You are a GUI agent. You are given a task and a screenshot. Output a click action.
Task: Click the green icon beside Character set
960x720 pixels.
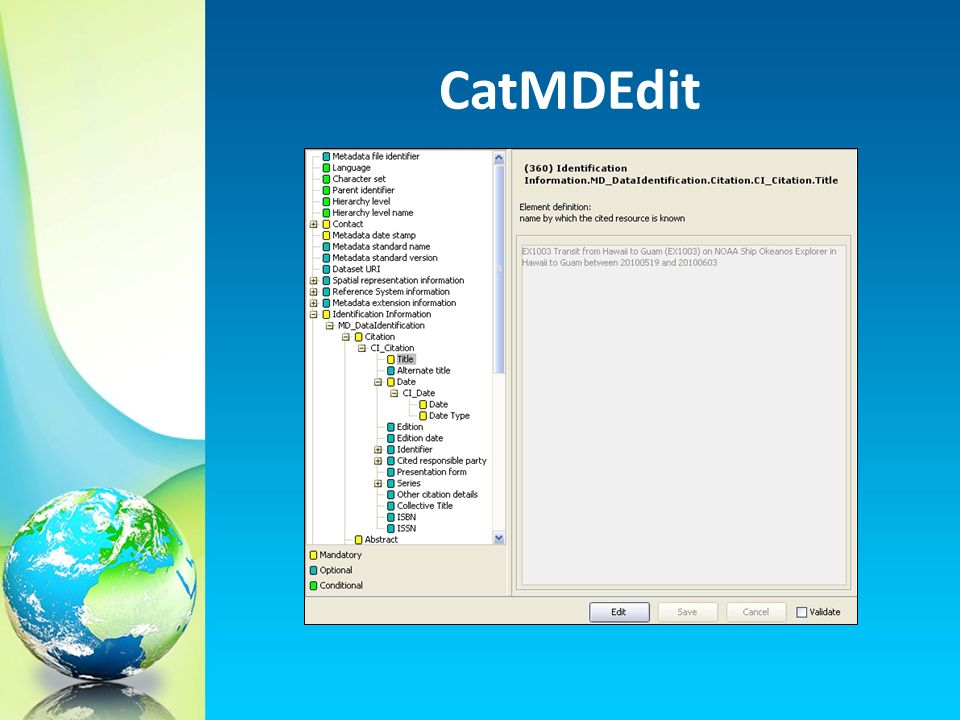point(326,179)
